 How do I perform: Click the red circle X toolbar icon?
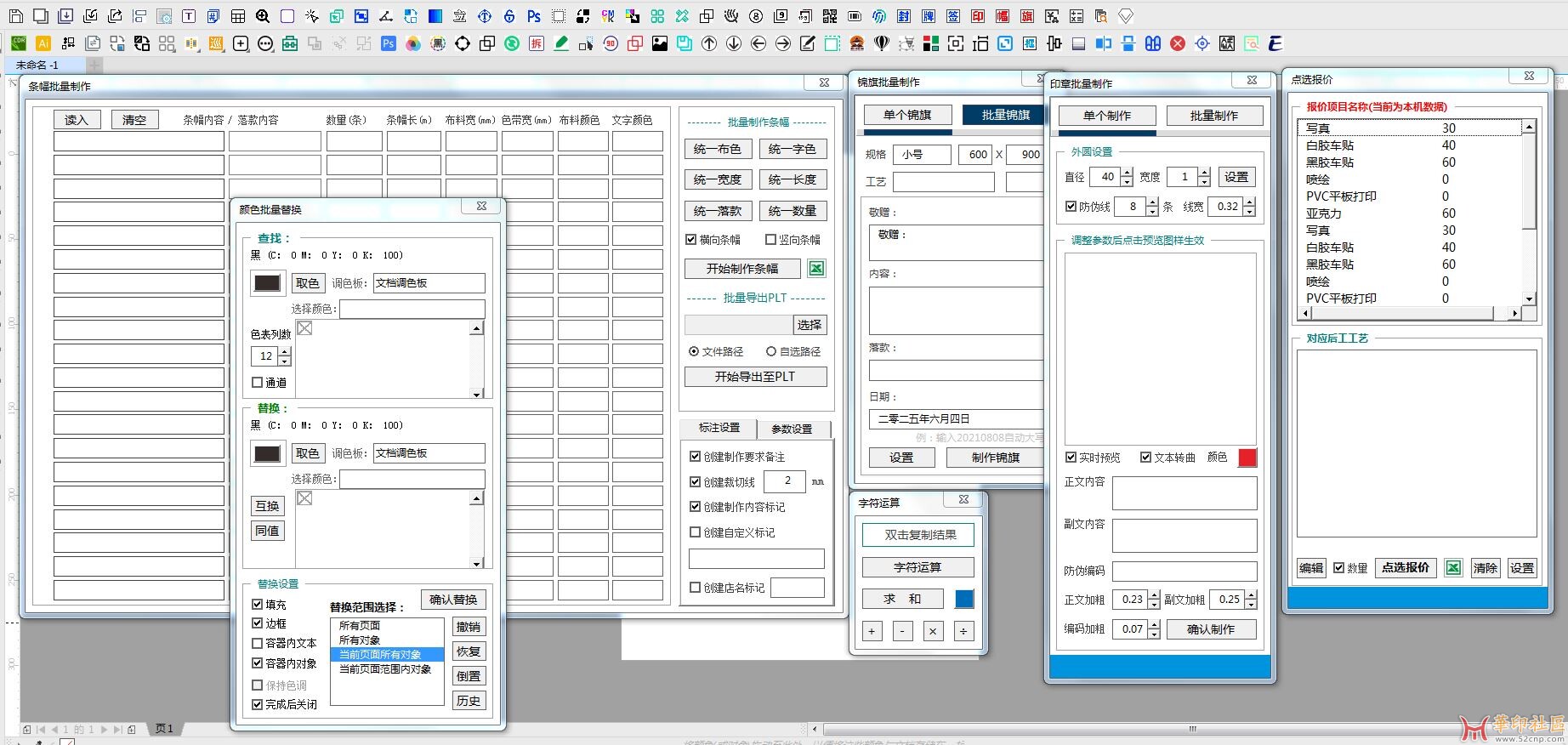tap(1178, 43)
